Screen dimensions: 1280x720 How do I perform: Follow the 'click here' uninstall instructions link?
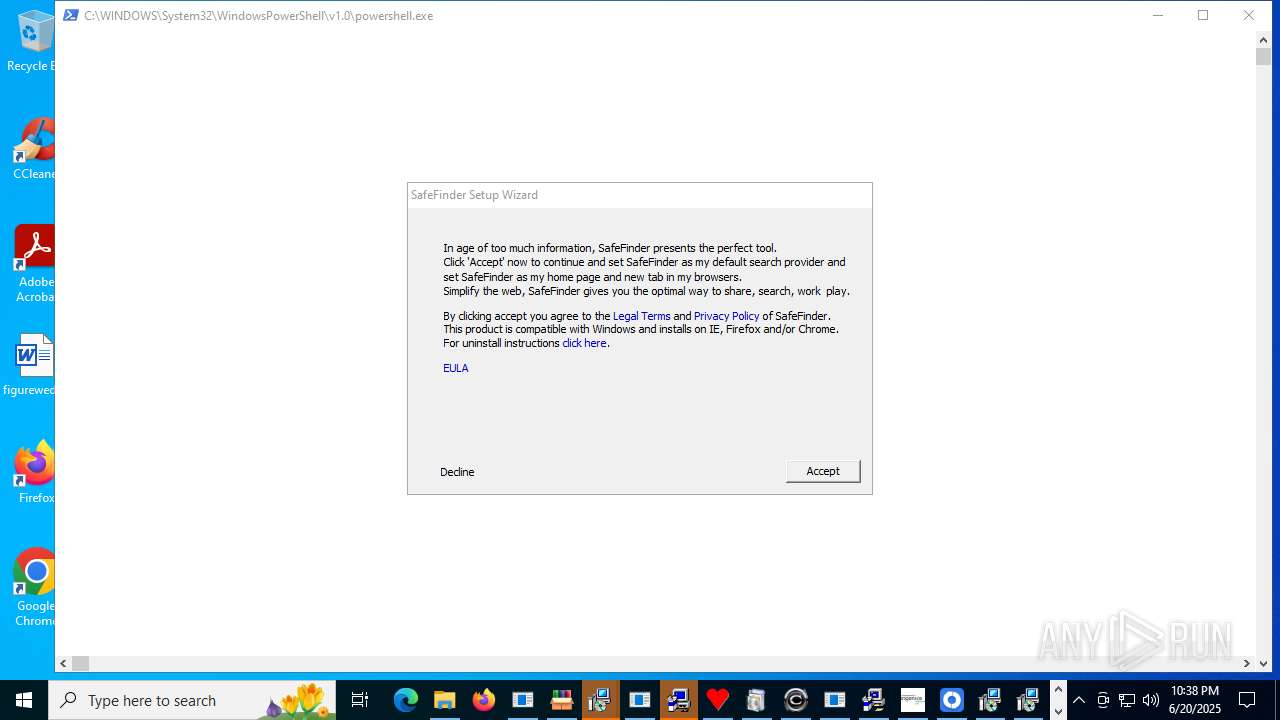pyautogui.click(x=584, y=343)
